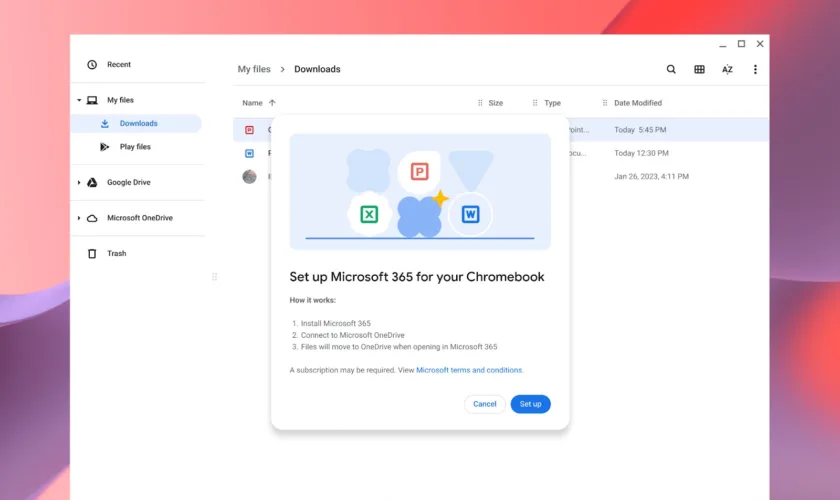Switch to thumbnail grid view
Viewport: 840px width, 500px height.
699,69
